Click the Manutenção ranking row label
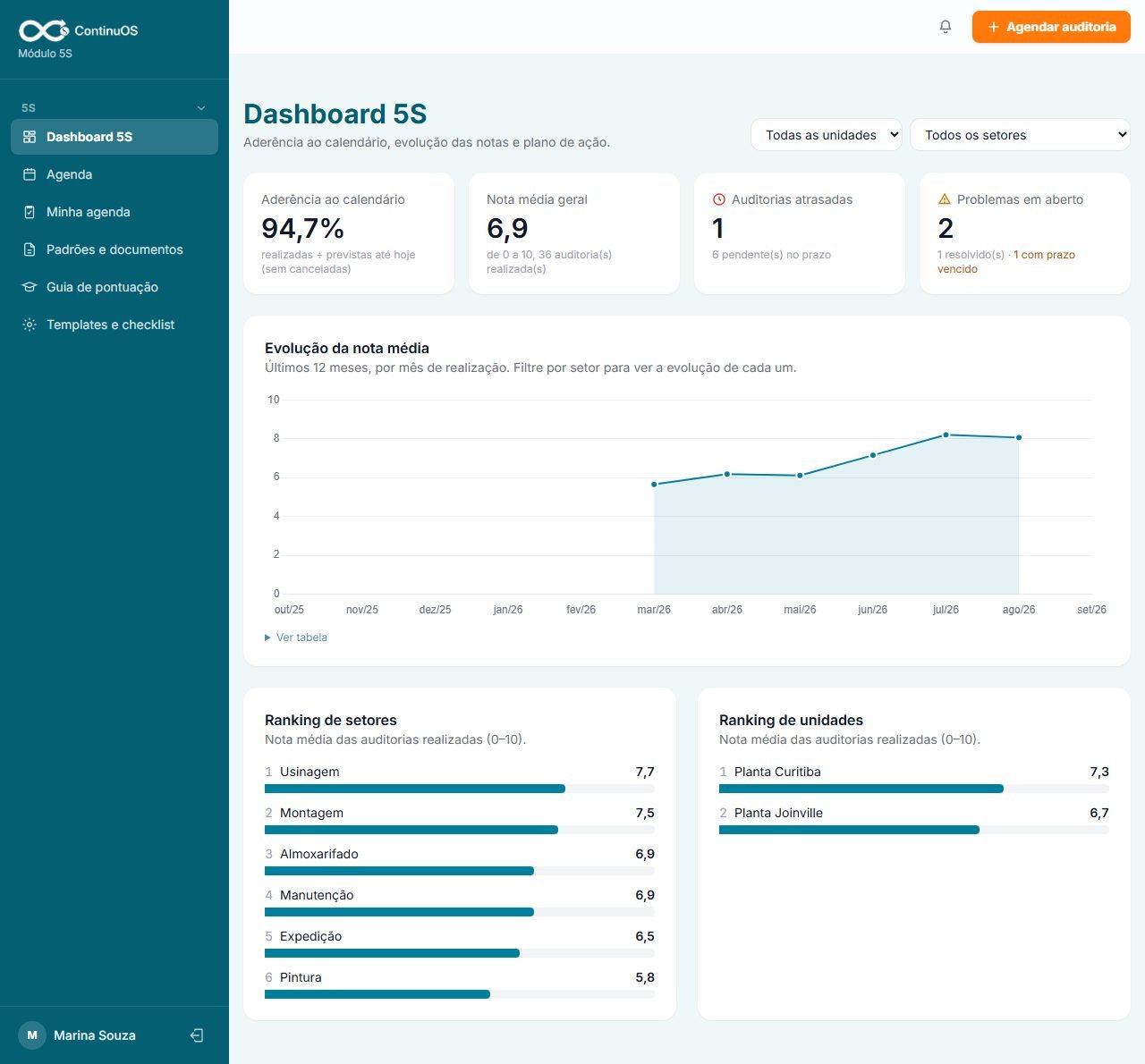Viewport: 1145px width, 1064px height. (x=317, y=895)
